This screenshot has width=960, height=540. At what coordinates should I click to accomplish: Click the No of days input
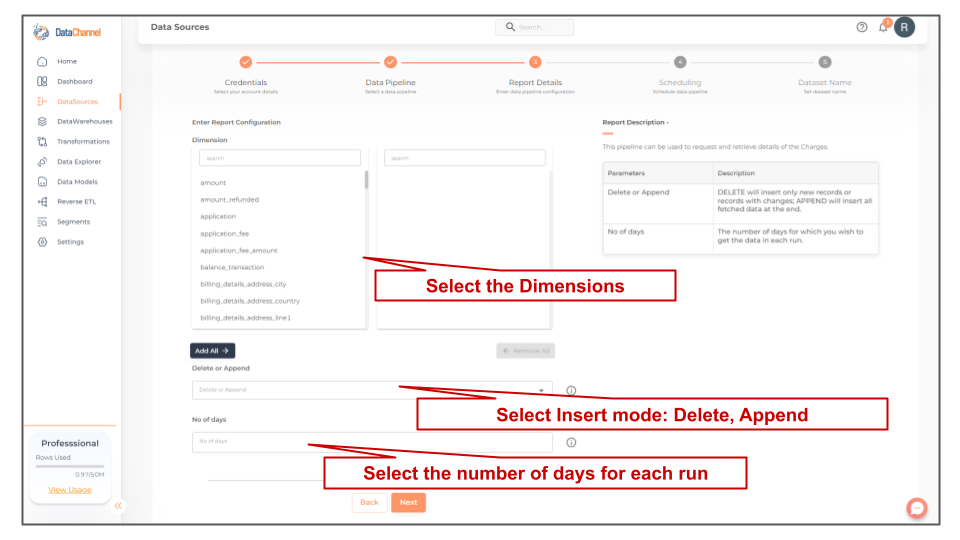click(372, 442)
